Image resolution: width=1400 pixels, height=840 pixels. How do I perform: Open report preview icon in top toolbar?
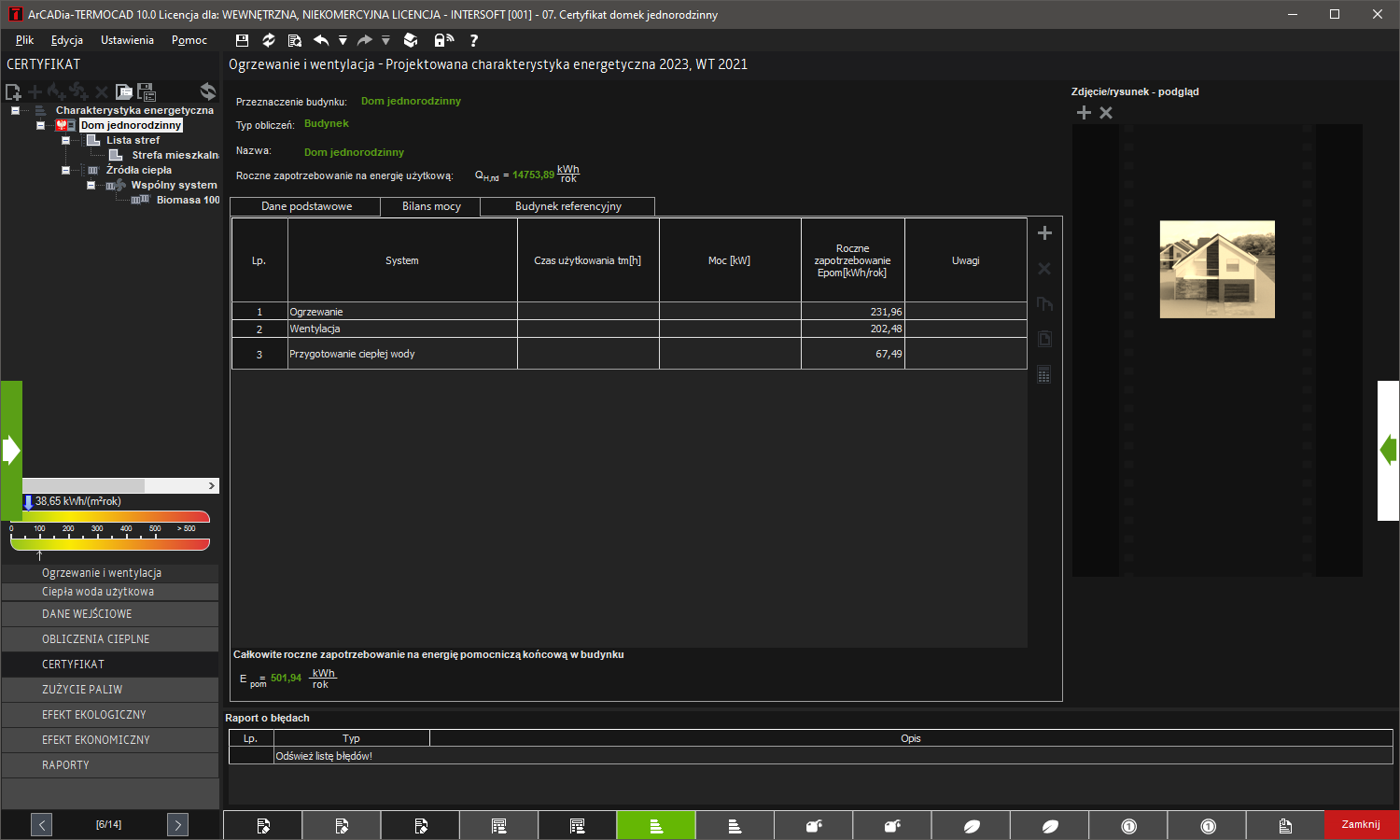(295, 40)
